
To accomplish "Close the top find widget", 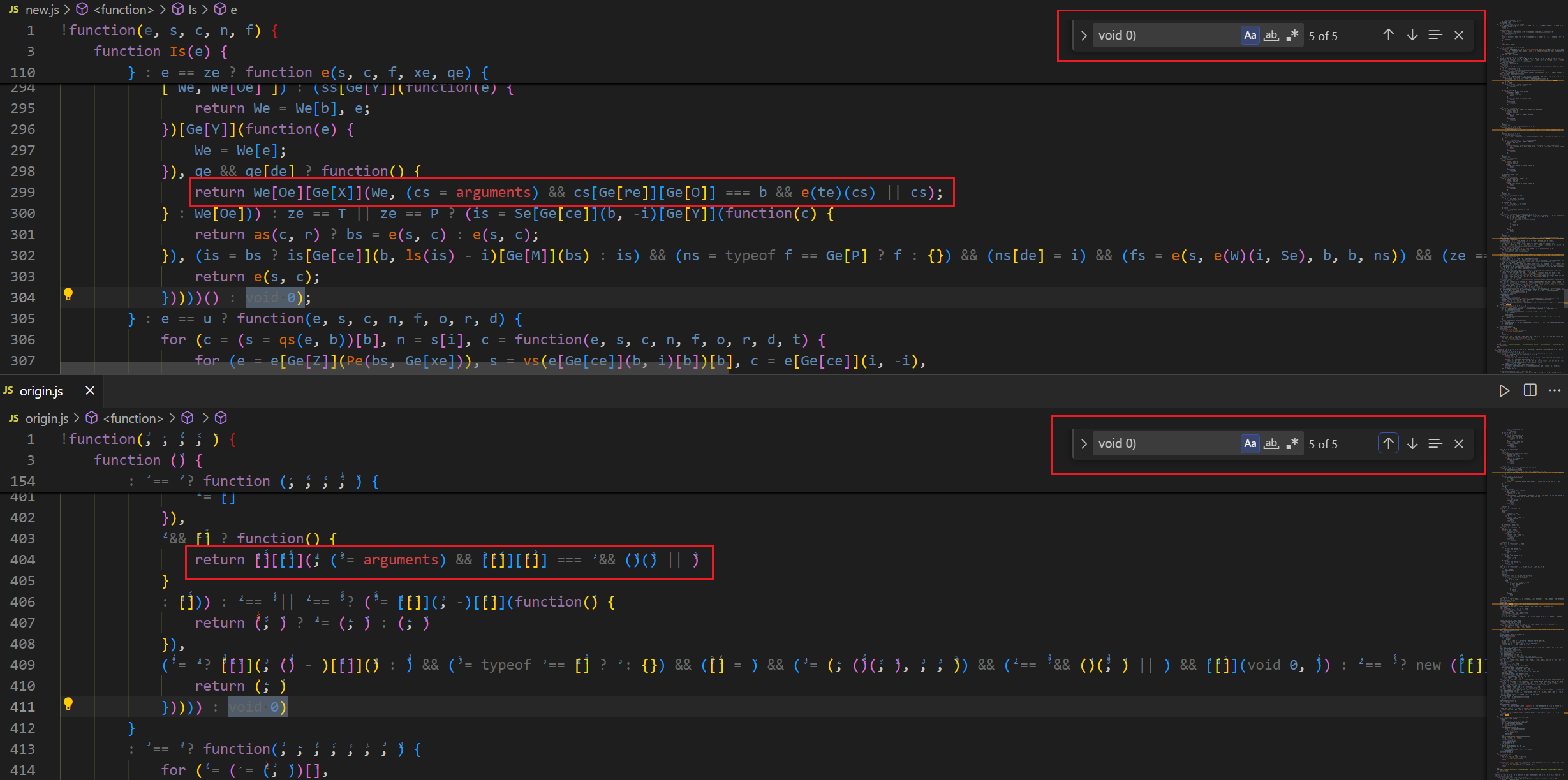I will coord(1458,35).
